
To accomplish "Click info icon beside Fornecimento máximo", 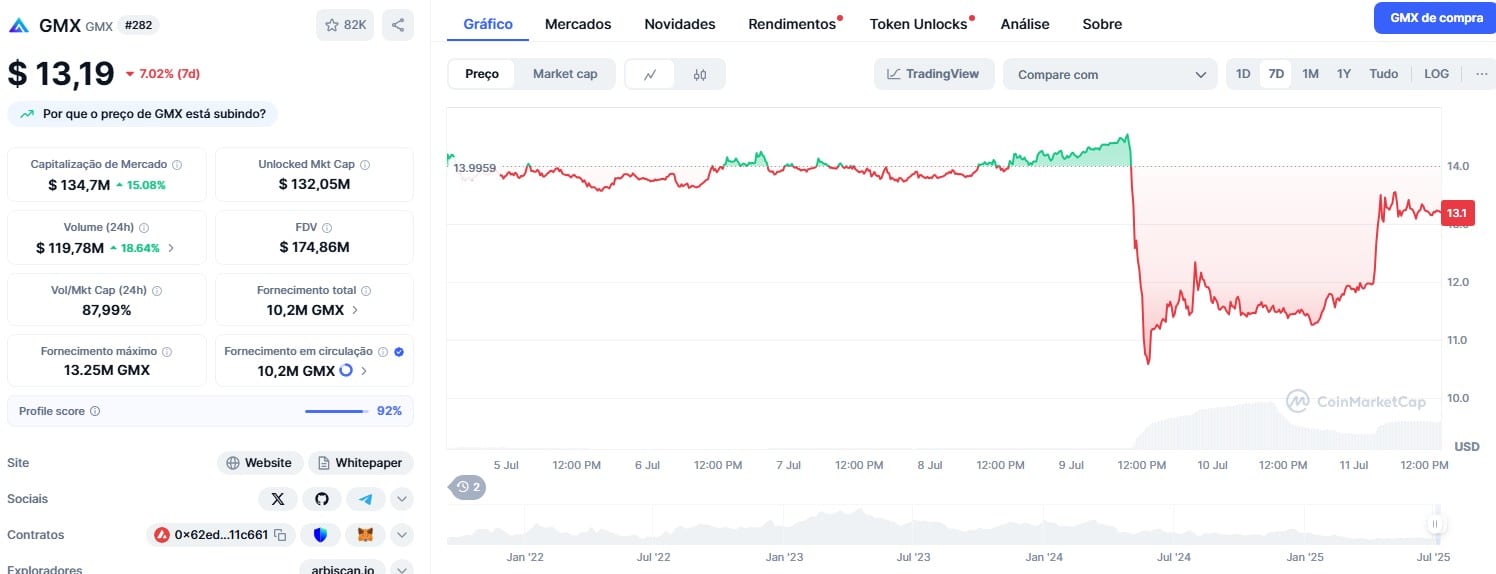I will coord(167,352).
